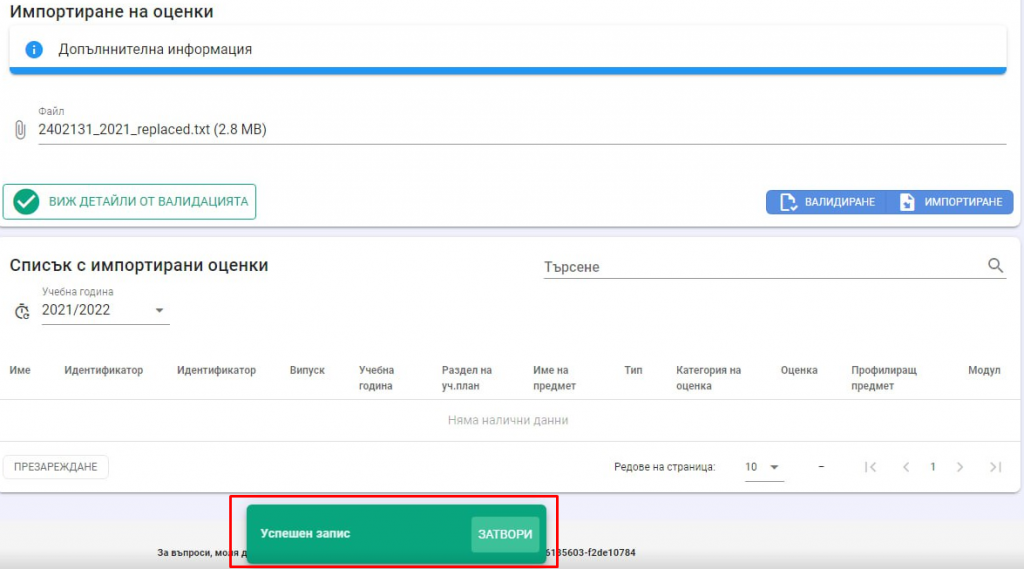Go to the first page of results
Viewport: 1024px width, 569px height.
[870, 467]
